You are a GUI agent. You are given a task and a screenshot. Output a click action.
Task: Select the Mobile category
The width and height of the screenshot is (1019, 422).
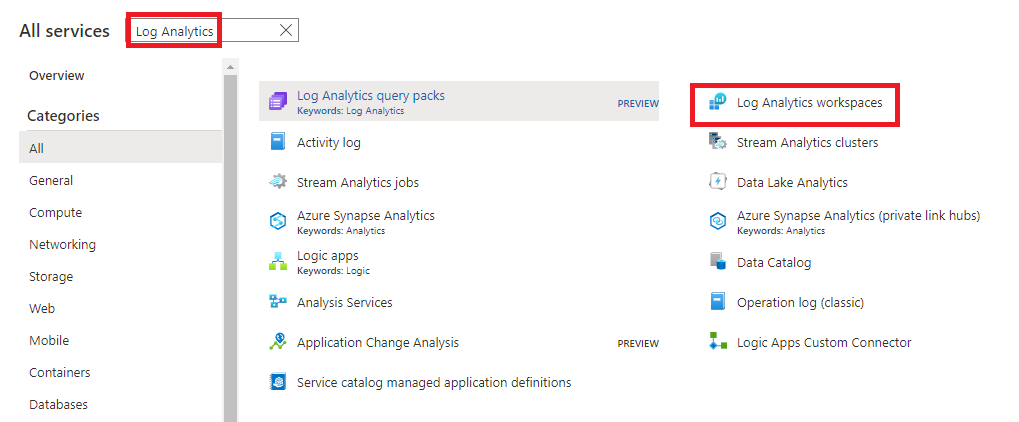click(x=49, y=340)
